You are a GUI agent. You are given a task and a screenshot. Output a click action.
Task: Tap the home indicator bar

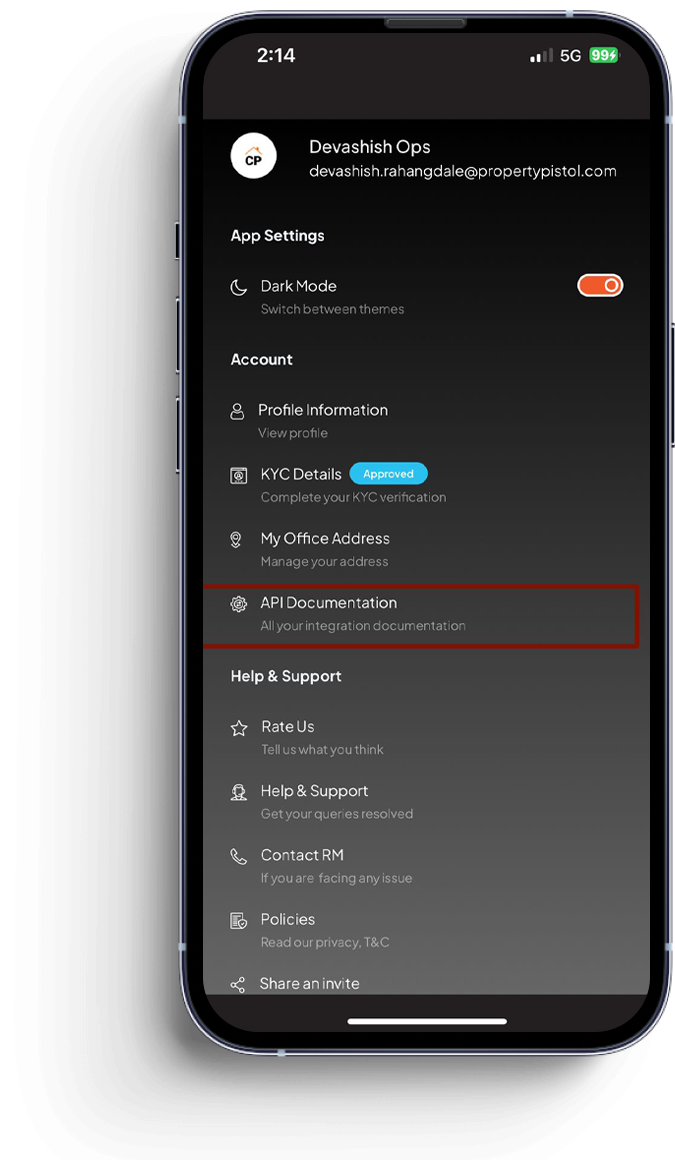point(427,1021)
